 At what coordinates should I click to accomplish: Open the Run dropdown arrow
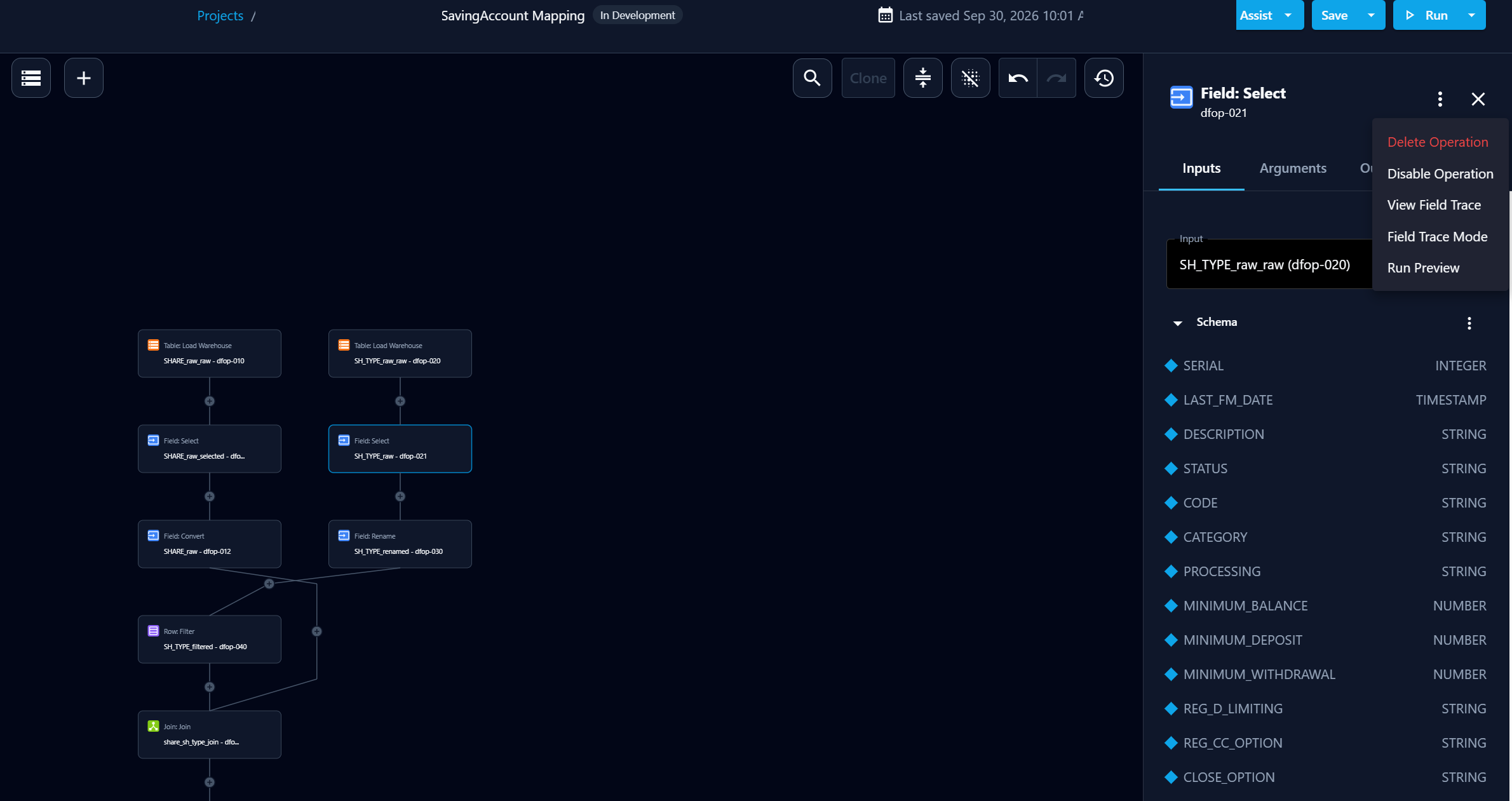point(1472,15)
